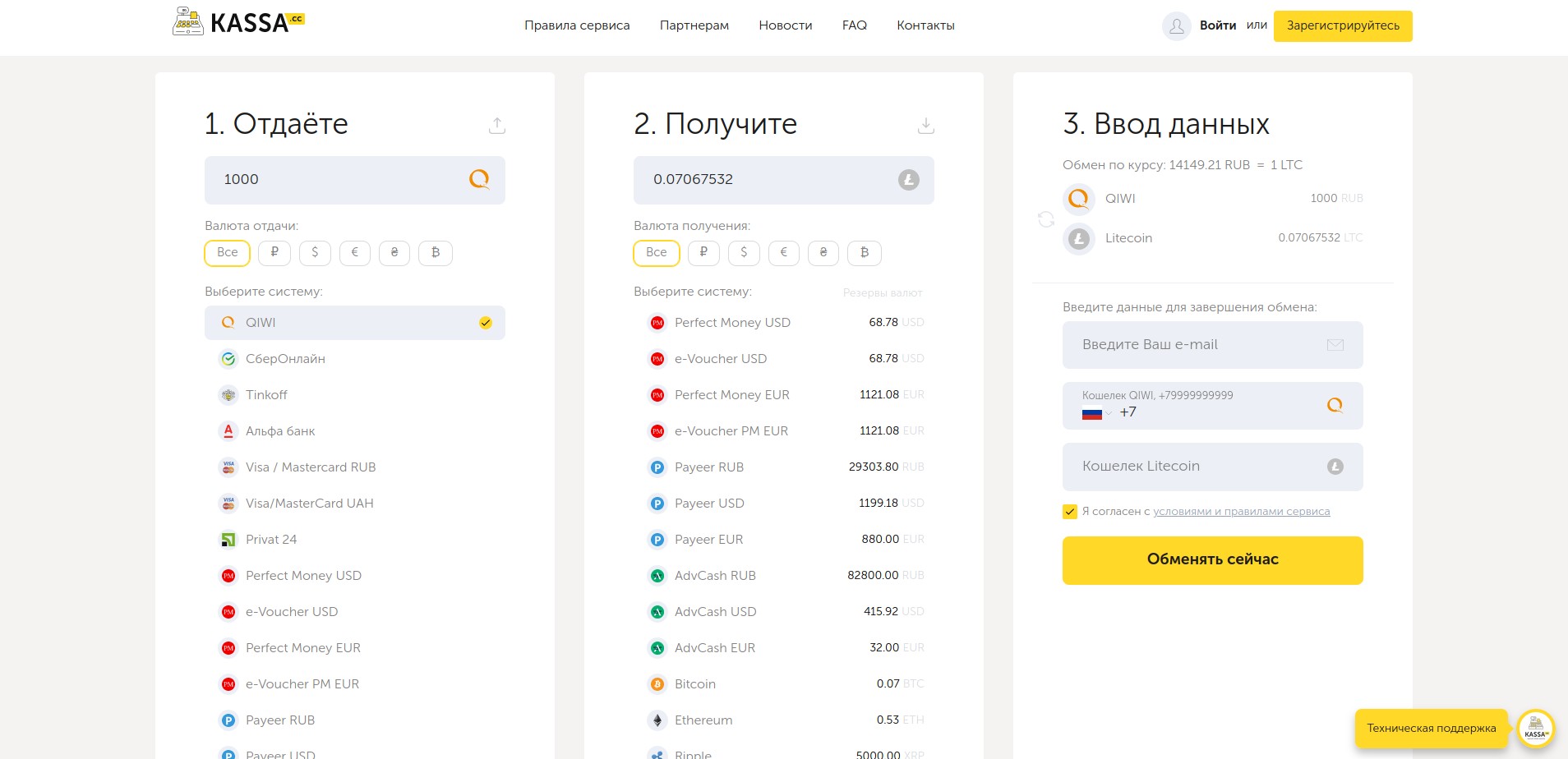Open the Новости menu item

[786, 25]
